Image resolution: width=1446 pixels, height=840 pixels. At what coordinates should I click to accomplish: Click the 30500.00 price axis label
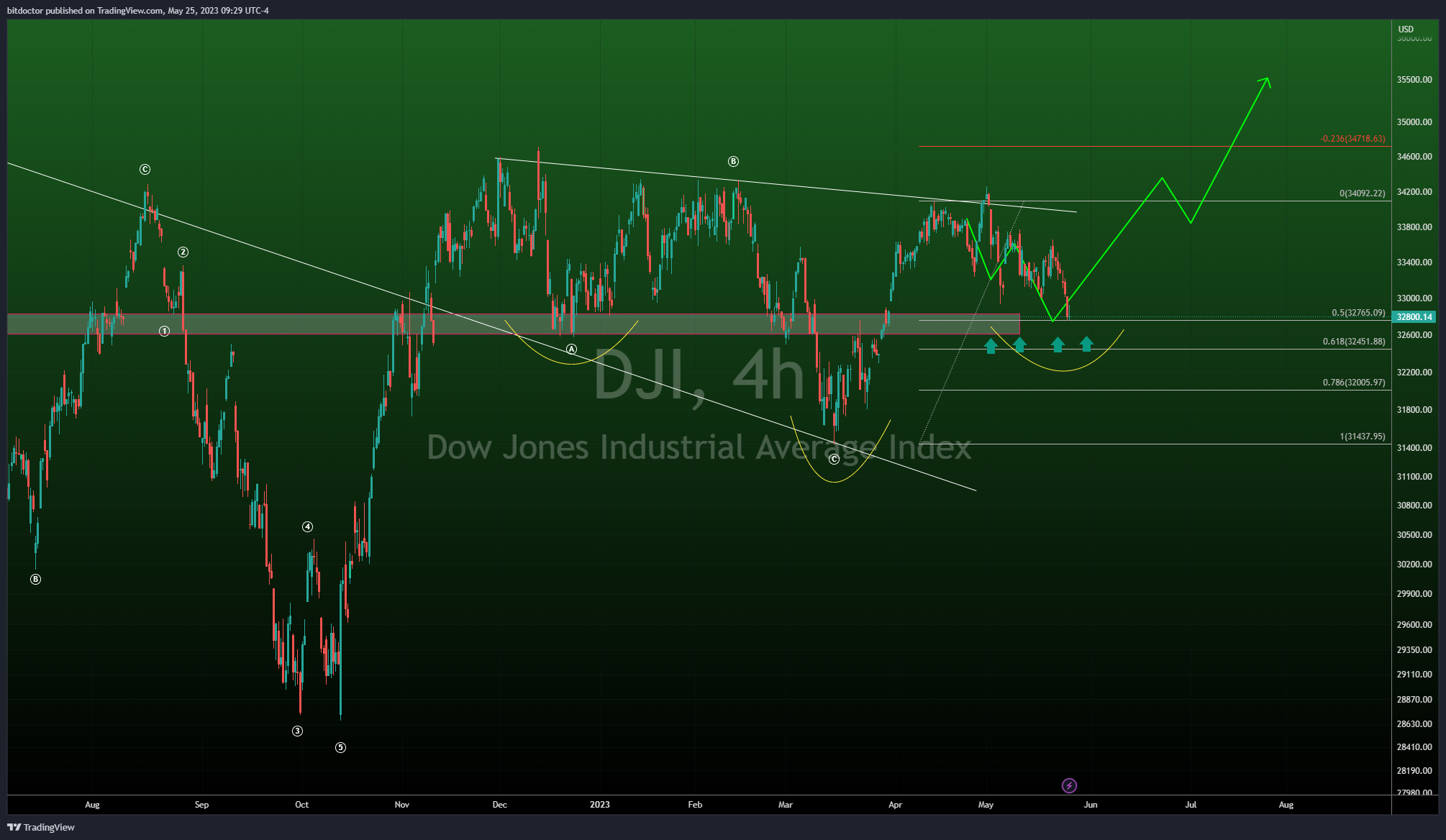coord(1414,535)
